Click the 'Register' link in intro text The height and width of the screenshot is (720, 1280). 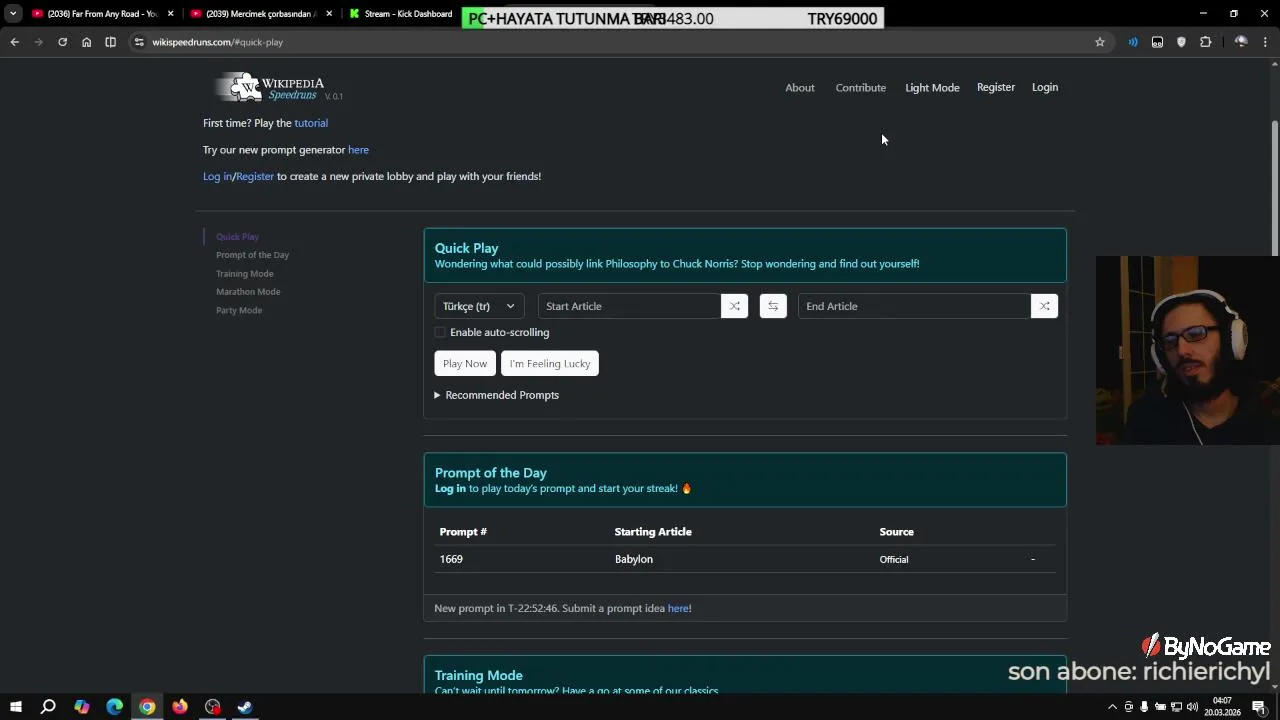(255, 176)
